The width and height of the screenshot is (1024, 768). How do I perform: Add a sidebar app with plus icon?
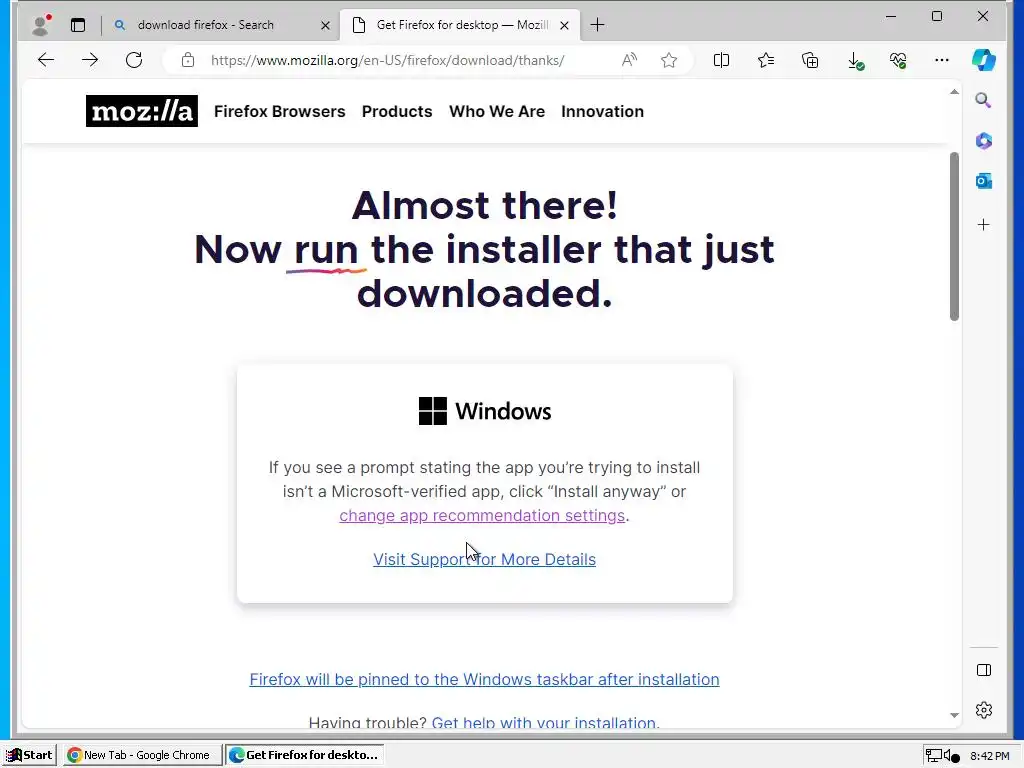(984, 225)
